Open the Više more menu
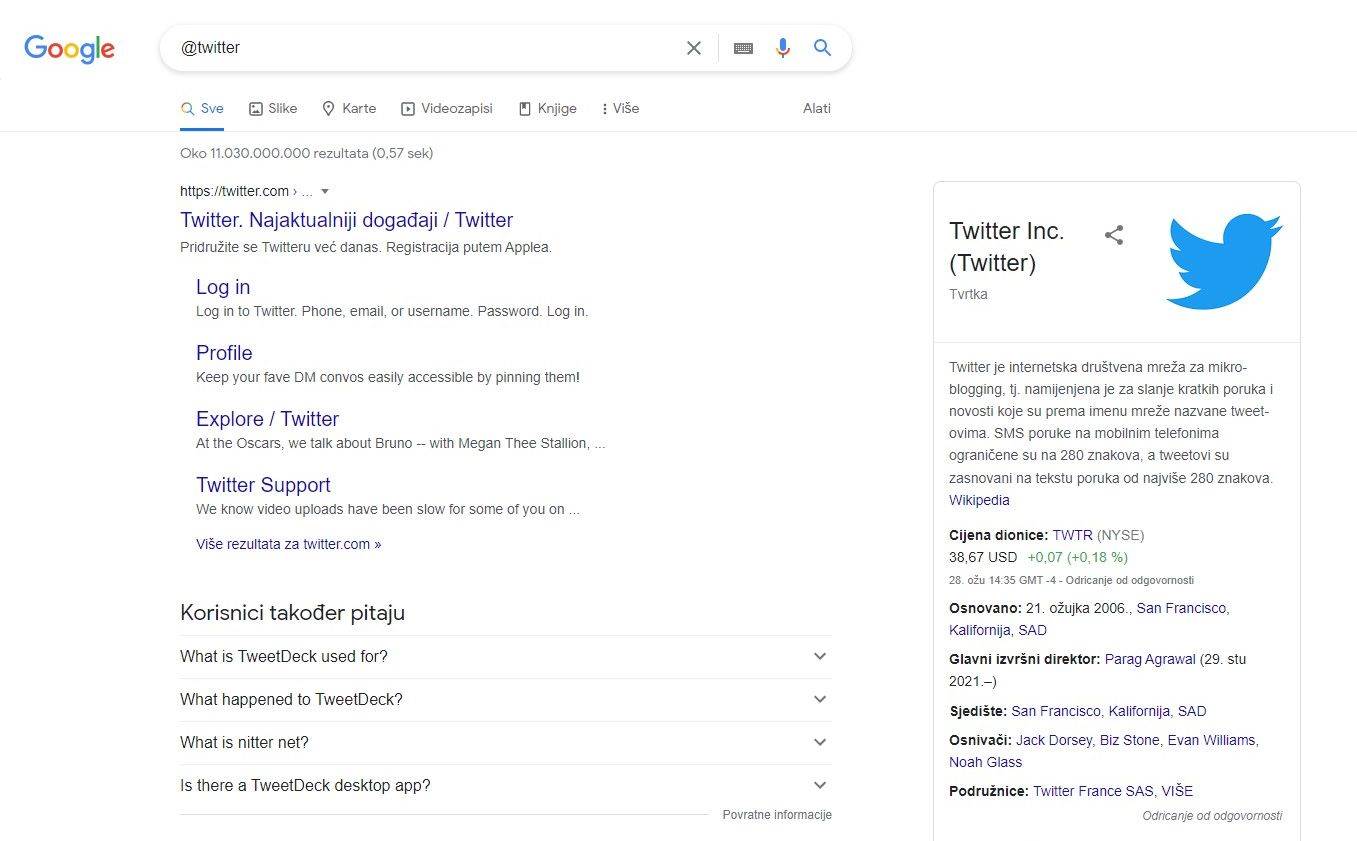Viewport: 1357px width, 841px height. pos(619,109)
